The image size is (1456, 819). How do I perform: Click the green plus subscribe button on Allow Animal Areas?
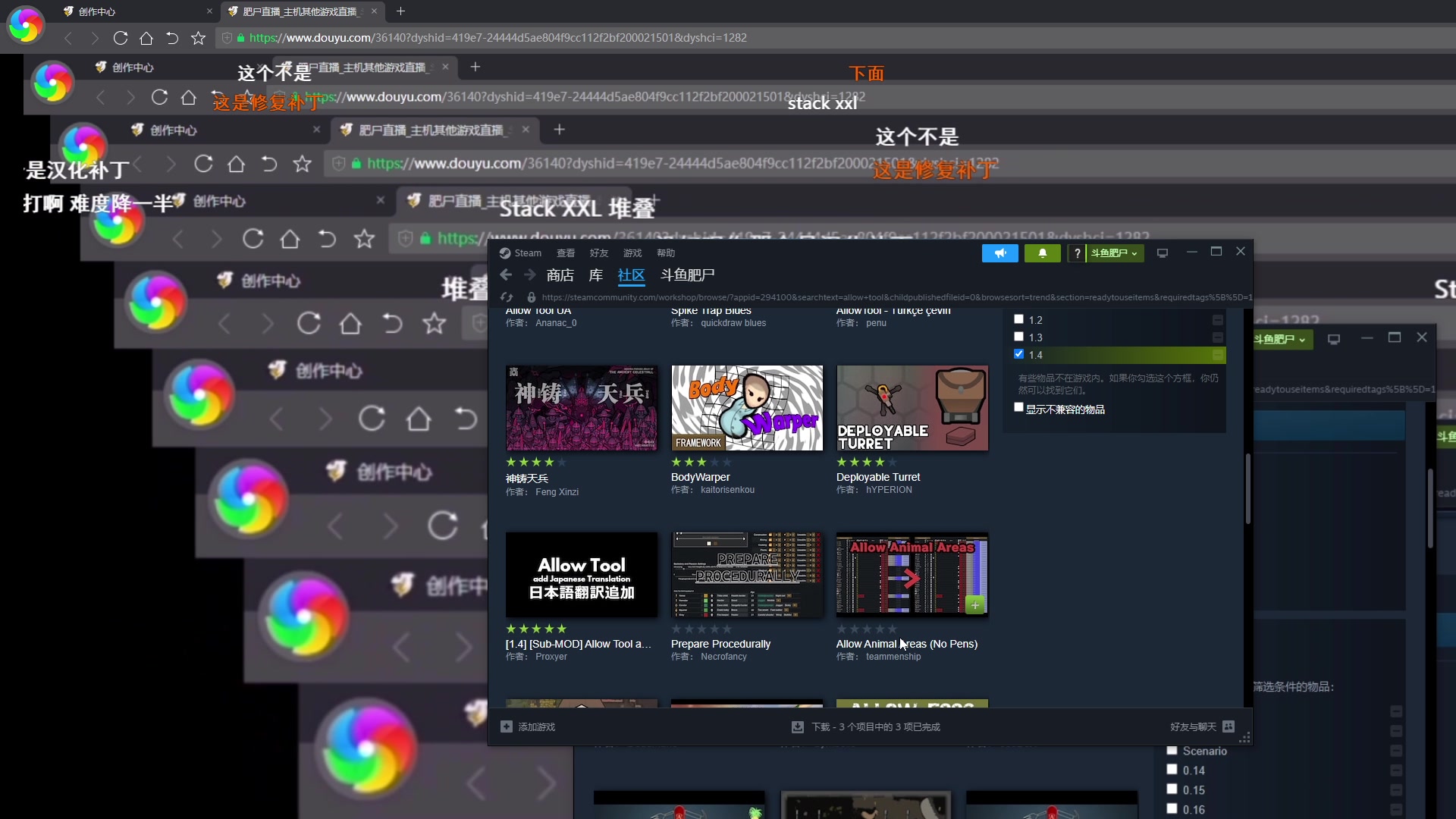[x=975, y=604]
